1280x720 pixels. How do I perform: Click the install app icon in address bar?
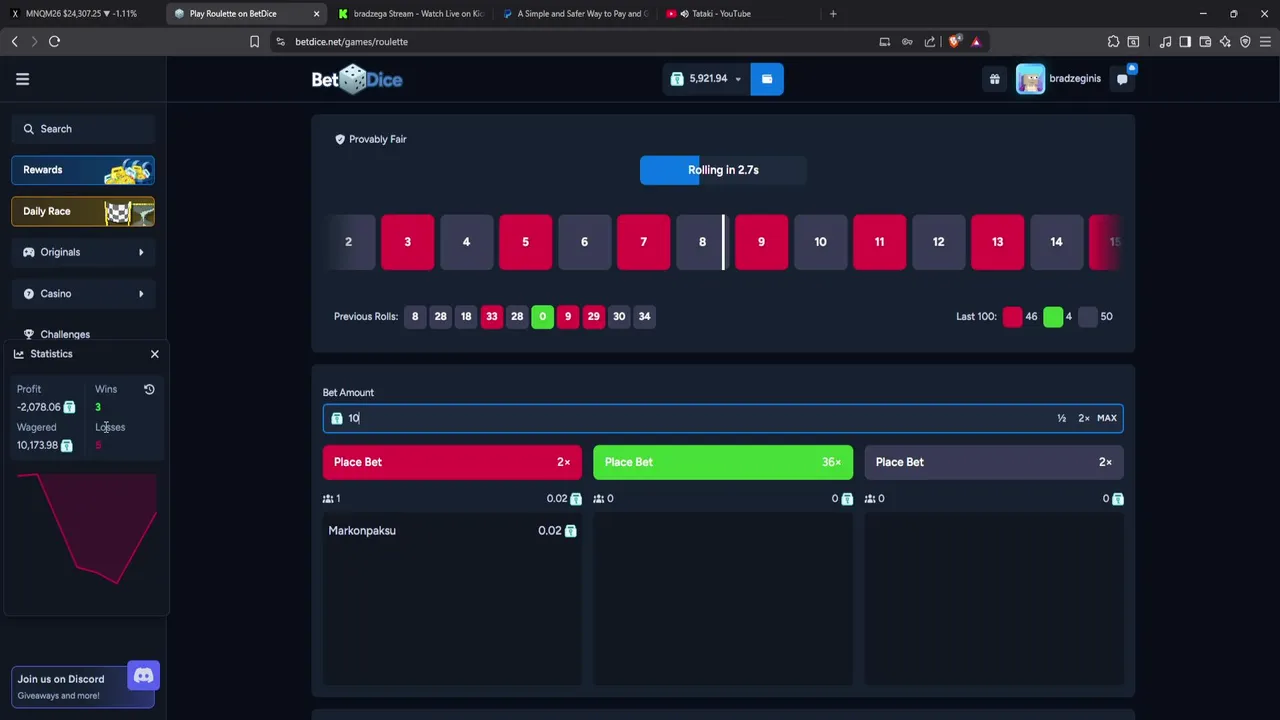coord(884,41)
